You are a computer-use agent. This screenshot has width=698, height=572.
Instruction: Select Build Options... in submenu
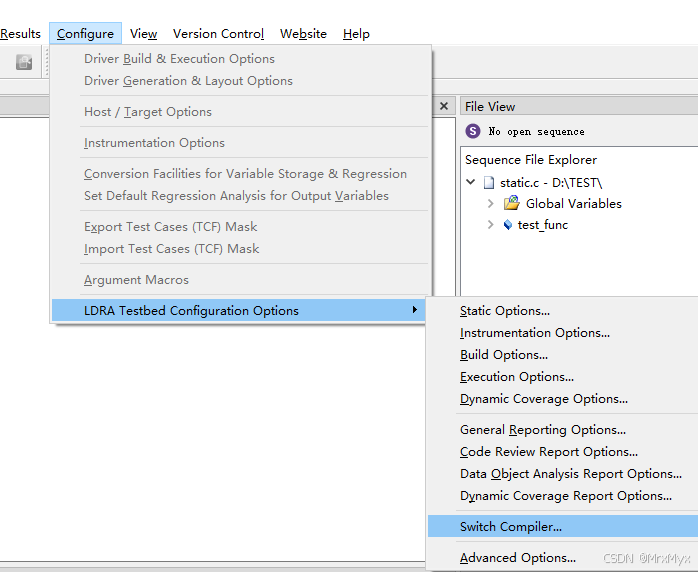[505, 355]
